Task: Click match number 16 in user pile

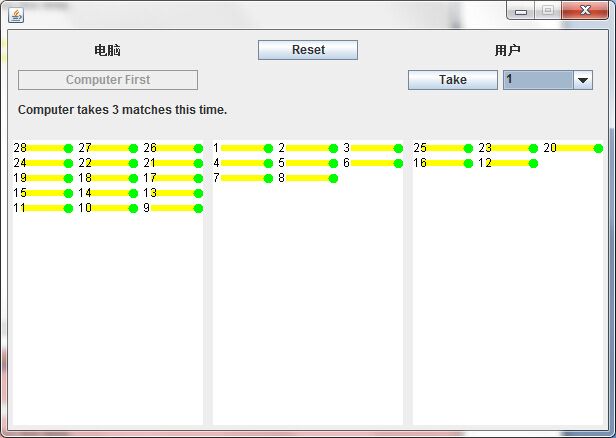Action: (443, 163)
